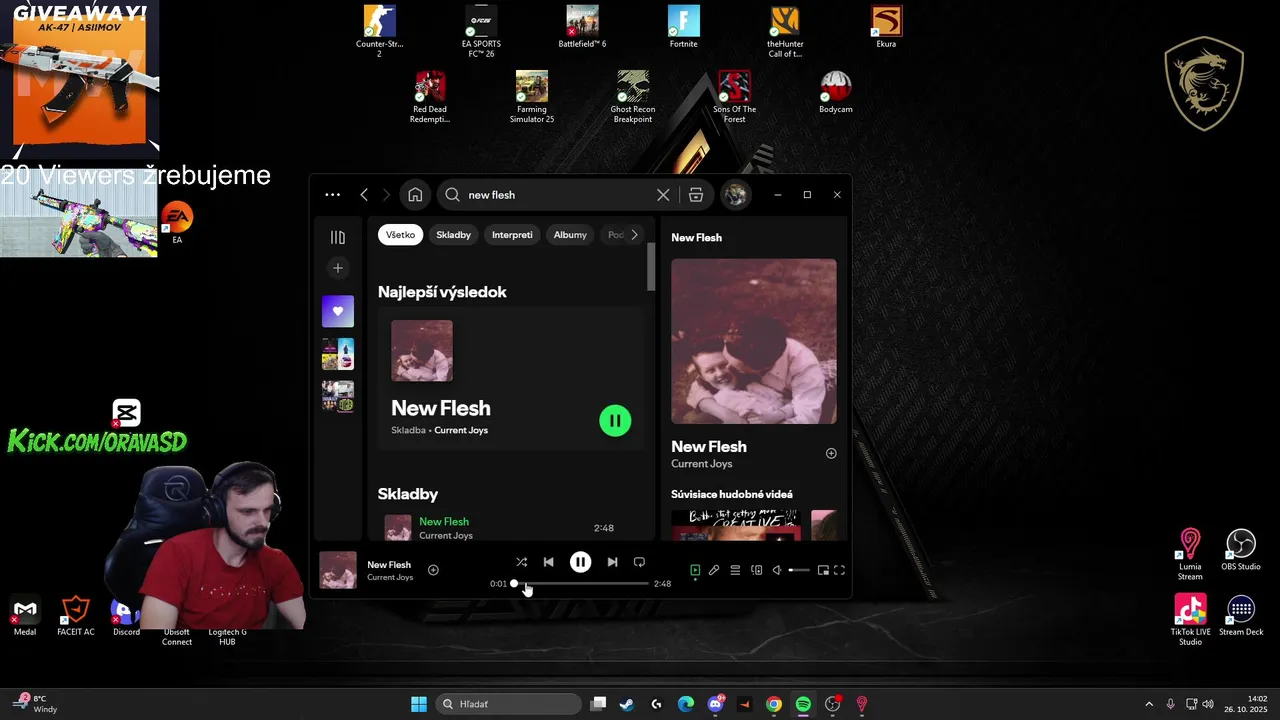The width and height of the screenshot is (1280, 720).
Task: Select Bodycam desktop icon
Action: coord(836,92)
